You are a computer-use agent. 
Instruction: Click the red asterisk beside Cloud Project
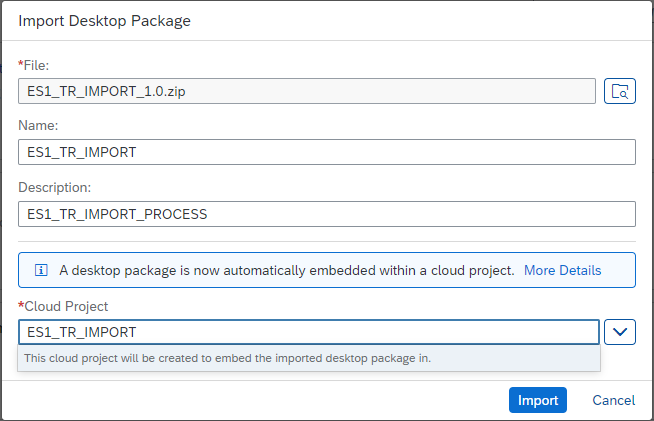[21, 305]
